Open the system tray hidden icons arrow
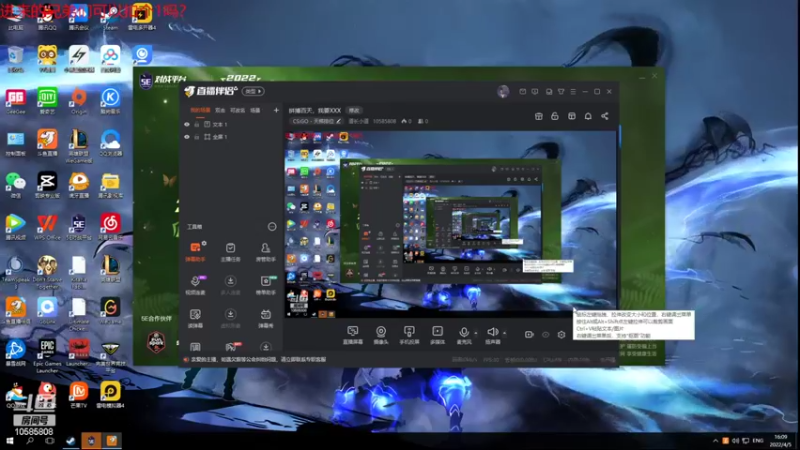 coord(715,440)
